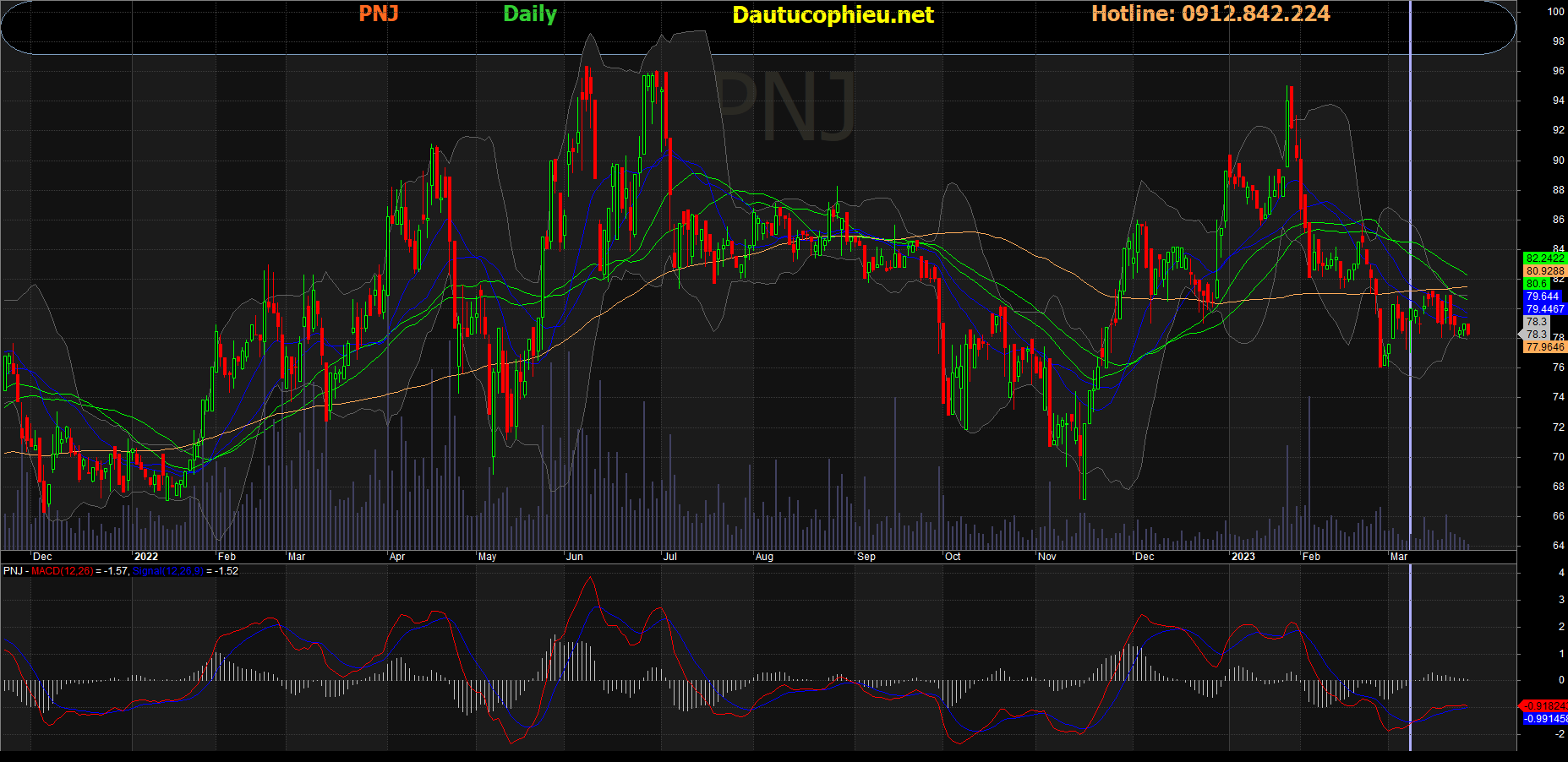The height and width of the screenshot is (762, 1568).
Task: Click the blue signal value tag -0.991
Action: point(1544,719)
